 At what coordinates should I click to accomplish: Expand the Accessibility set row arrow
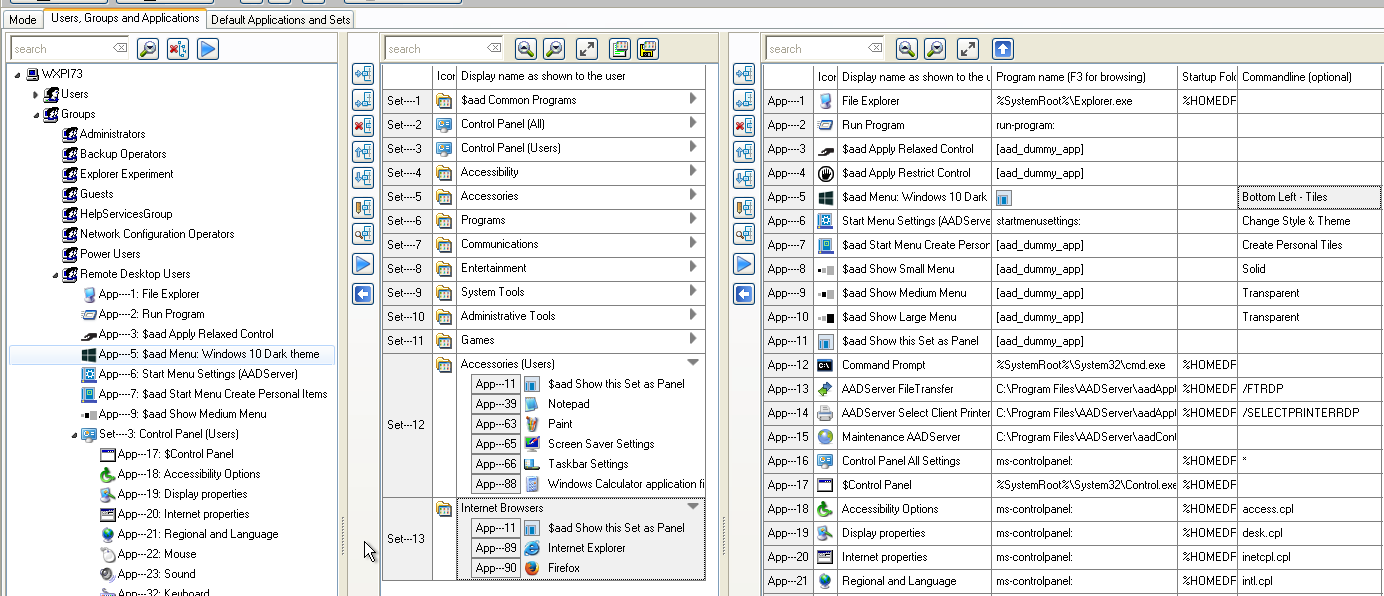693,172
